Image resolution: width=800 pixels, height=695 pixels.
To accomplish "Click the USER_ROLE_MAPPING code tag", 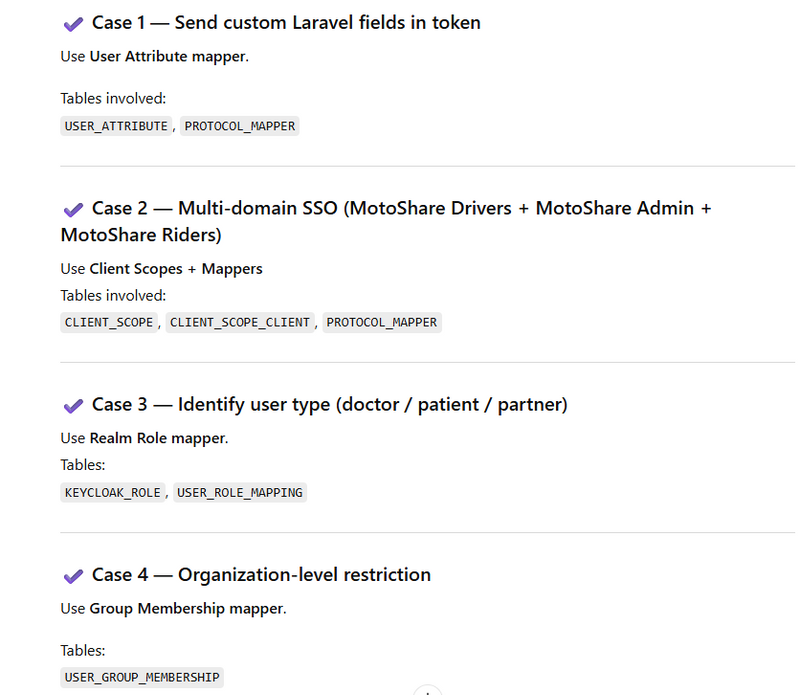I will (239, 492).
